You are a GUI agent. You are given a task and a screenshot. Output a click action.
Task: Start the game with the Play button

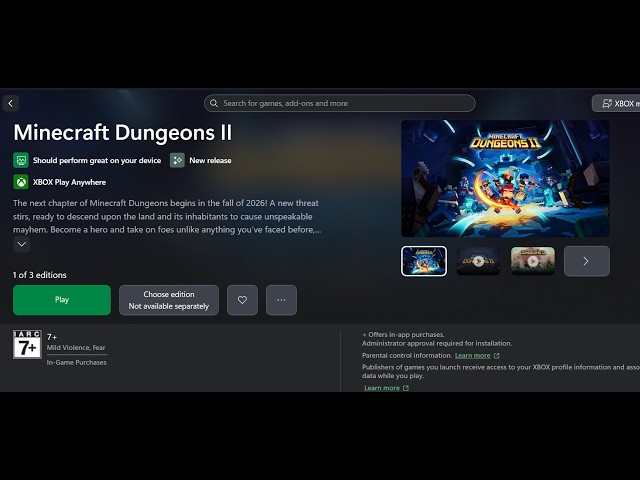tap(62, 300)
